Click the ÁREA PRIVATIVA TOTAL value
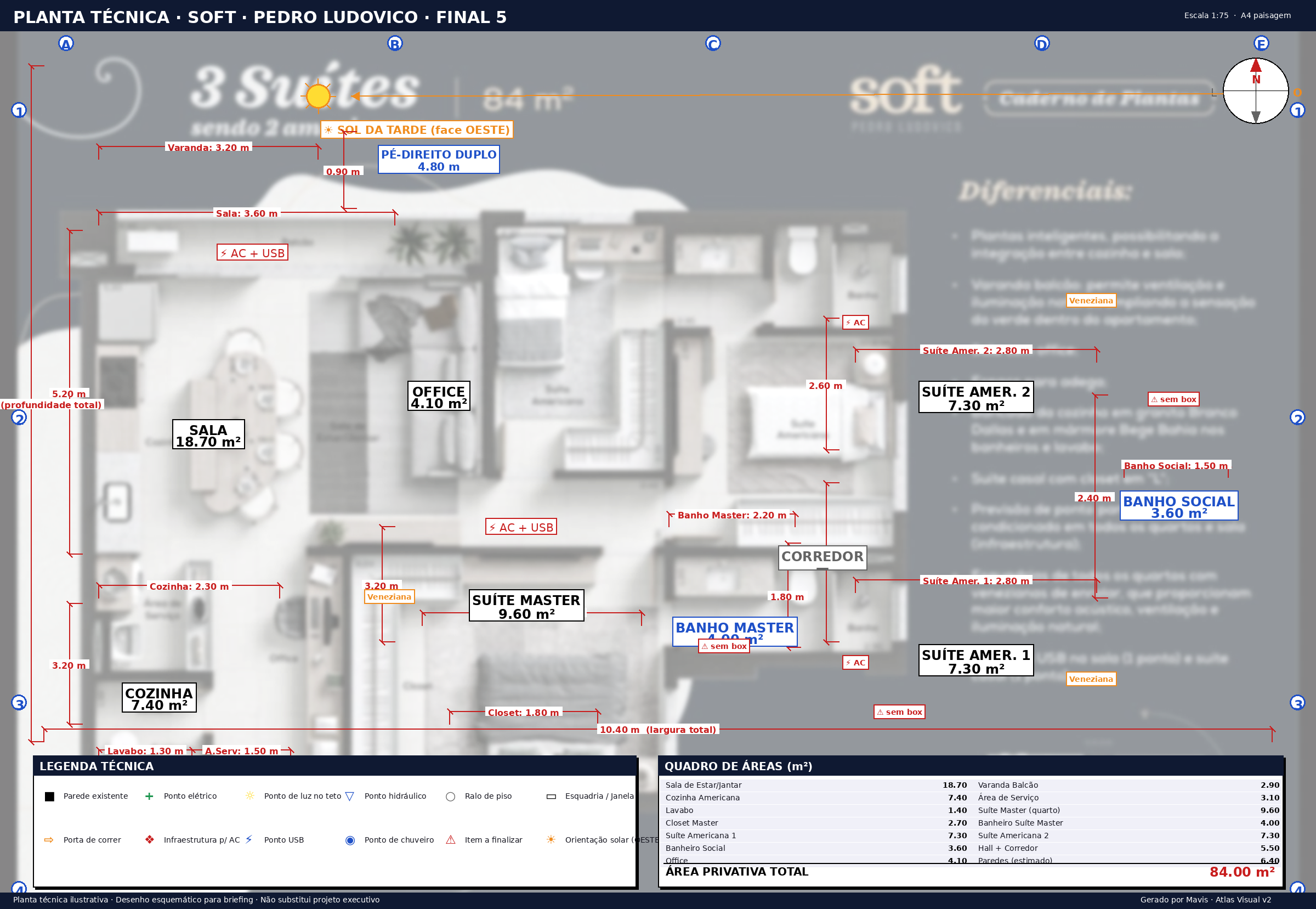 1242,872
